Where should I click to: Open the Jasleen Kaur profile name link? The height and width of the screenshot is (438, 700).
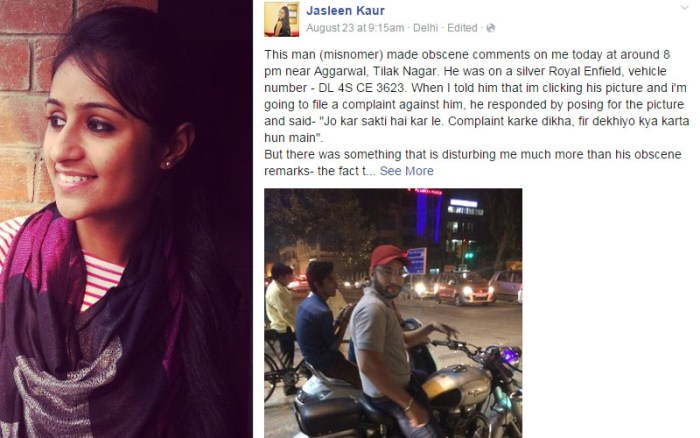click(x=345, y=10)
